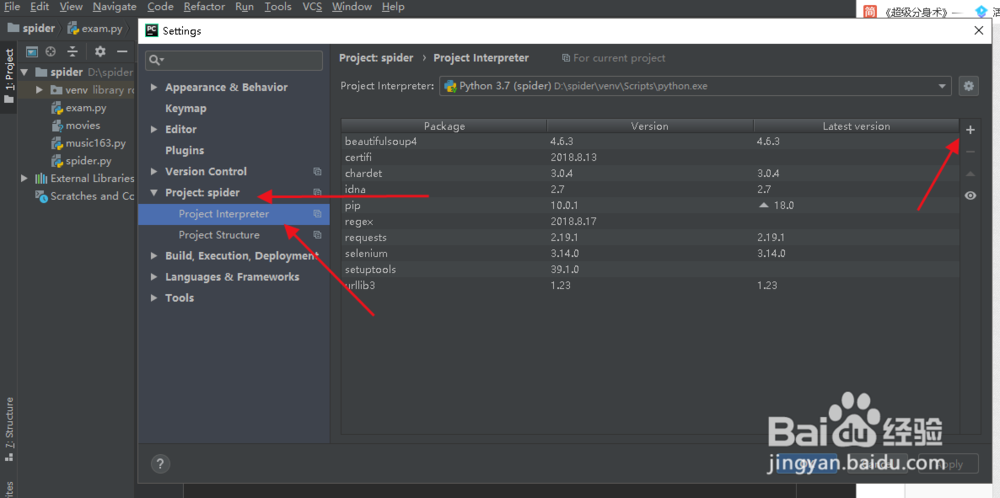Select music163.py in the project tree

(89, 143)
